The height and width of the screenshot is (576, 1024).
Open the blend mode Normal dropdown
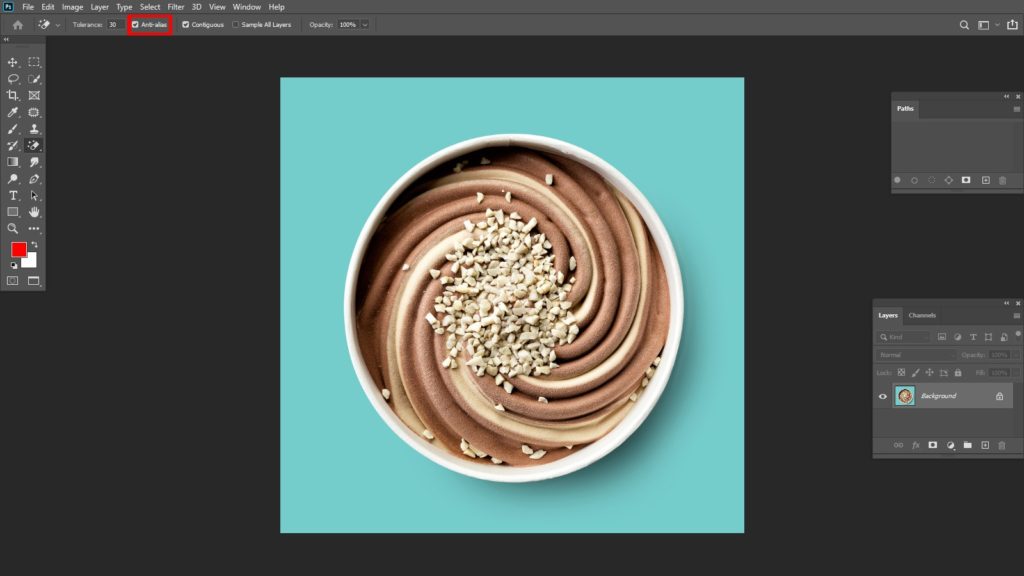[916, 355]
